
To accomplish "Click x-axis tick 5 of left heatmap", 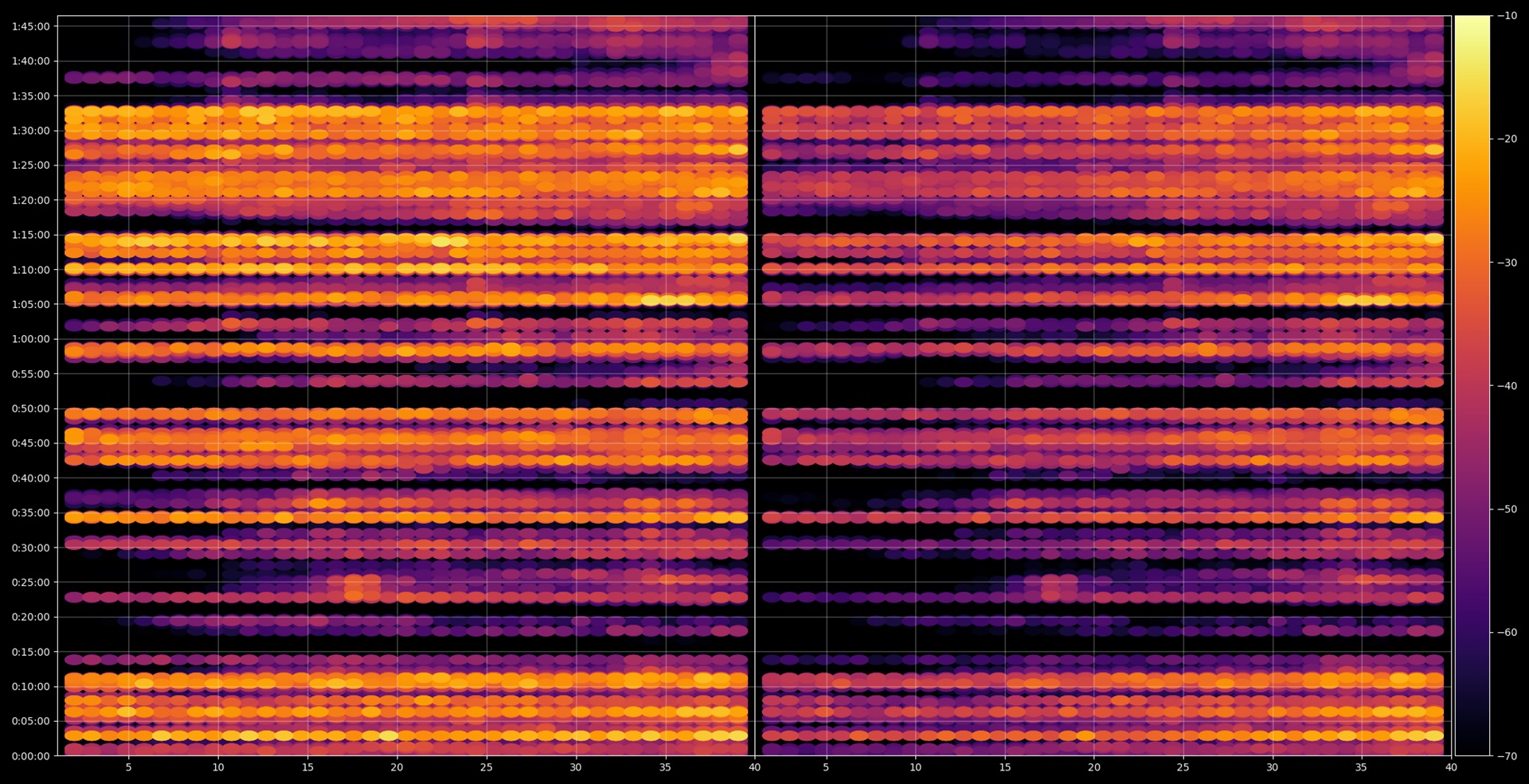I will pos(128,767).
